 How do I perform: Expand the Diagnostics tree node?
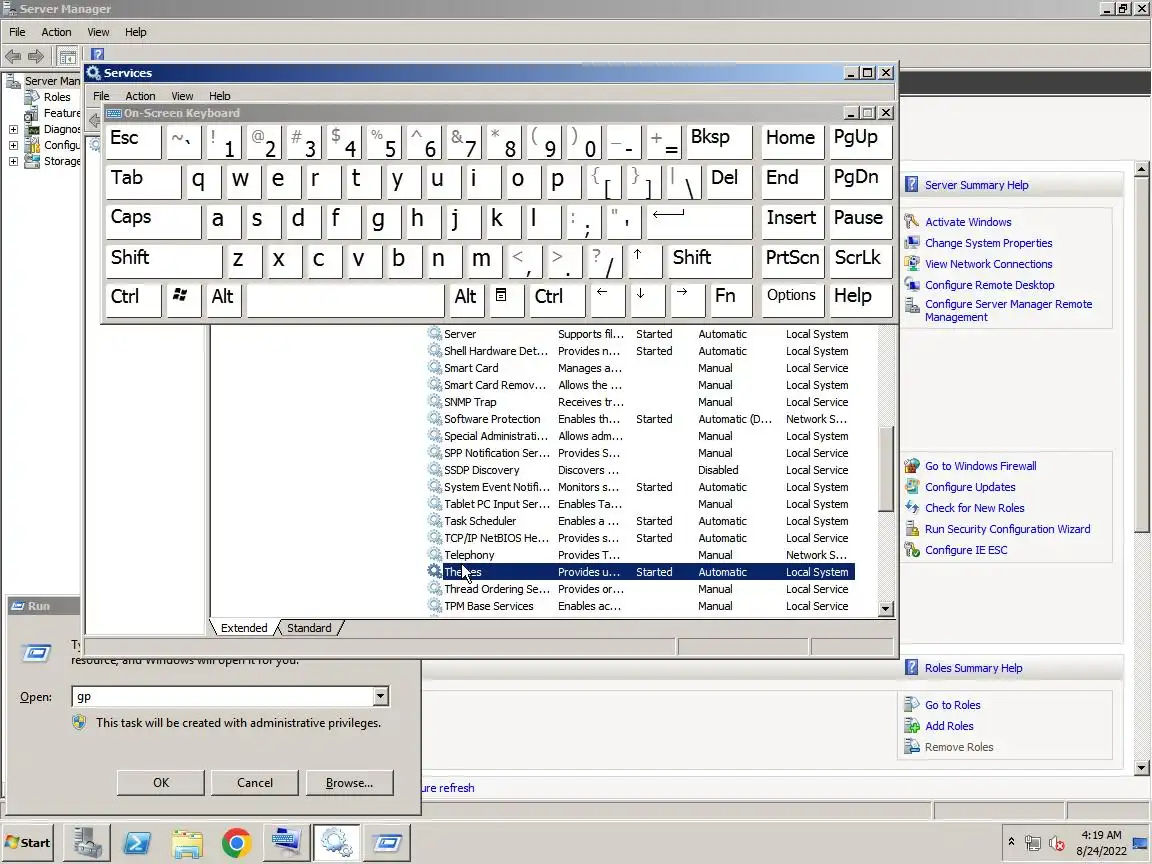coord(13,129)
